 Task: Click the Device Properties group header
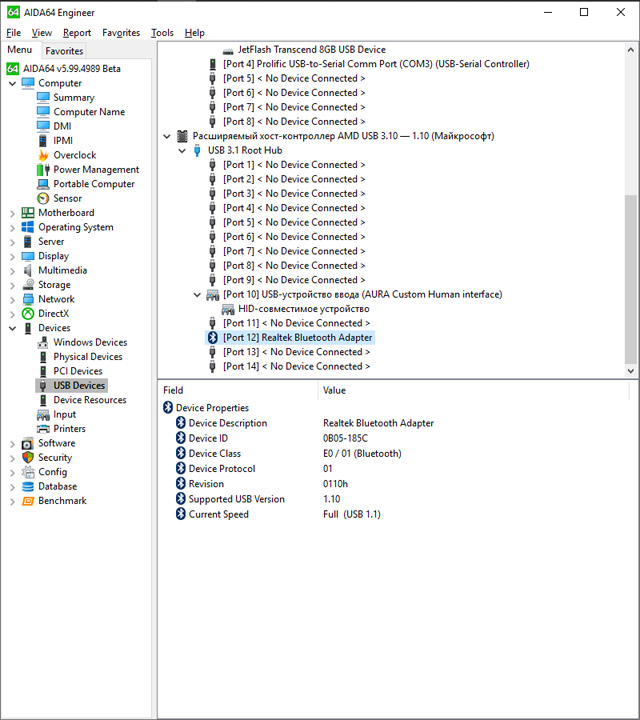212,408
